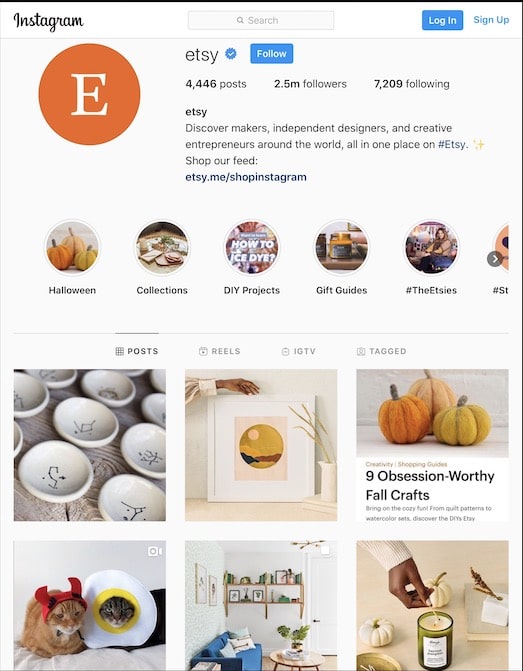Open the etsy.me/shopinstagram link
This screenshot has width=523, height=671.
point(246,177)
